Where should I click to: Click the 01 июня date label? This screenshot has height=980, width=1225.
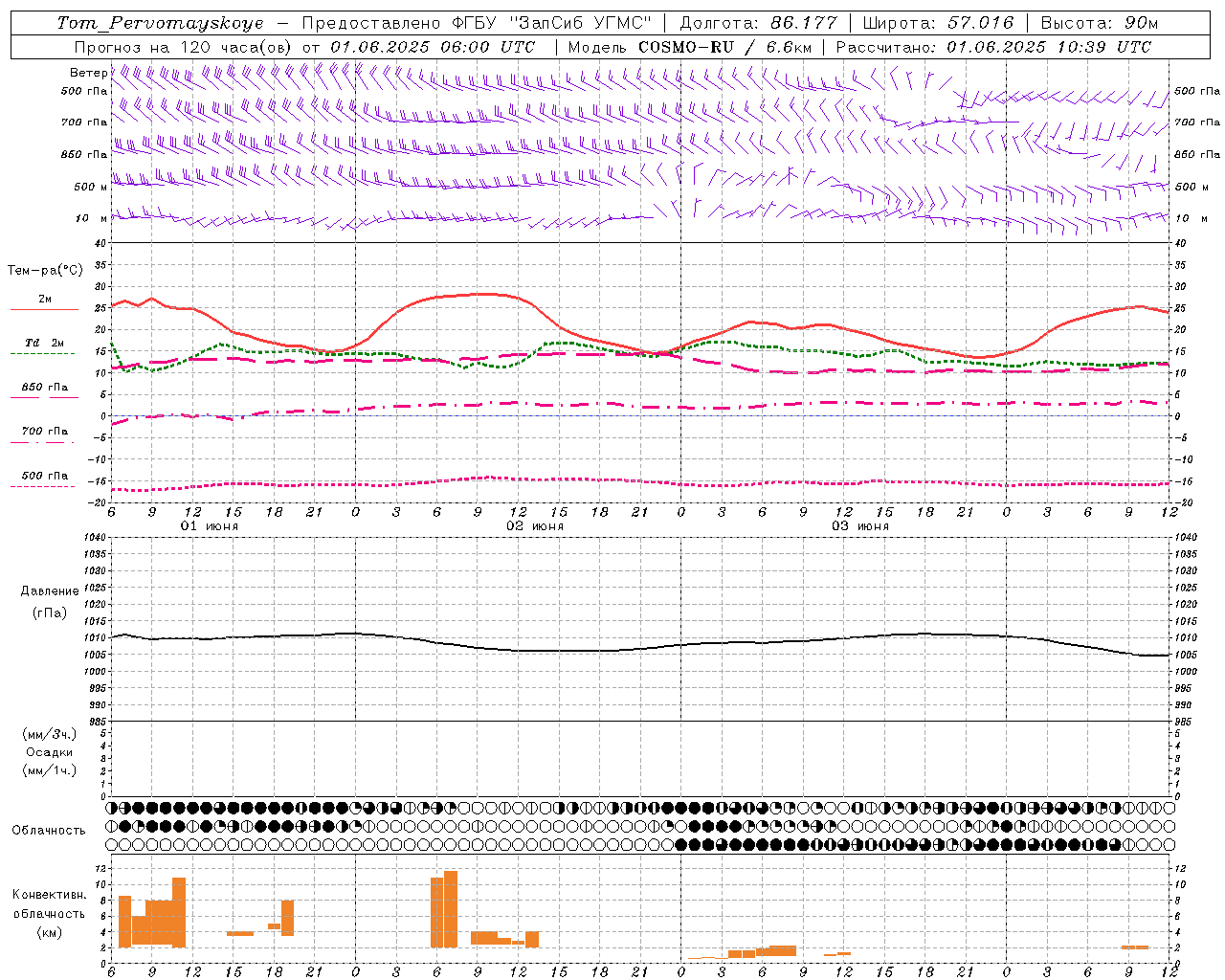pyautogui.click(x=210, y=526)
